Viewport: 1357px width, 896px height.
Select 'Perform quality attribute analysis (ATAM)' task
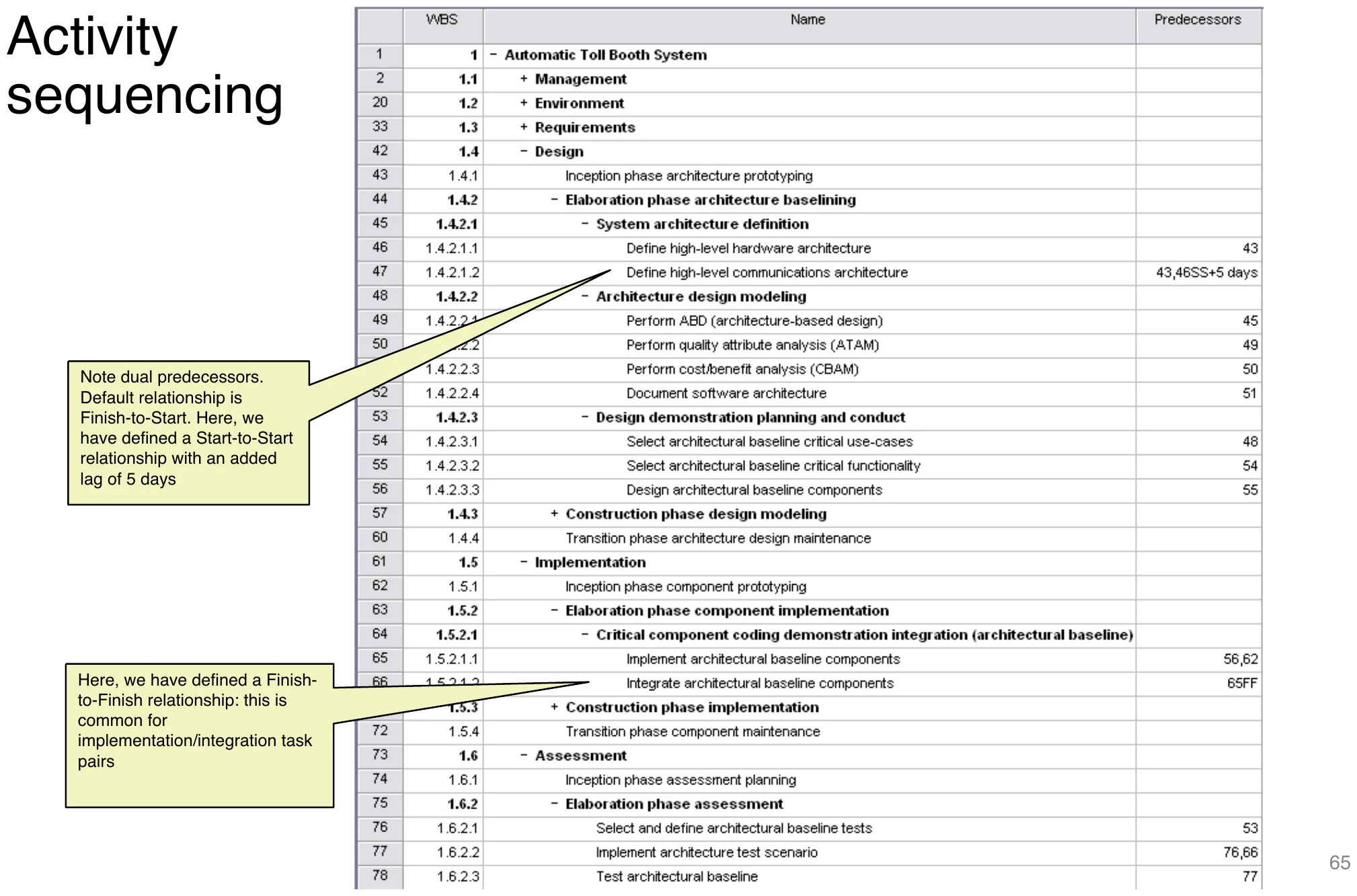[752, 345]
